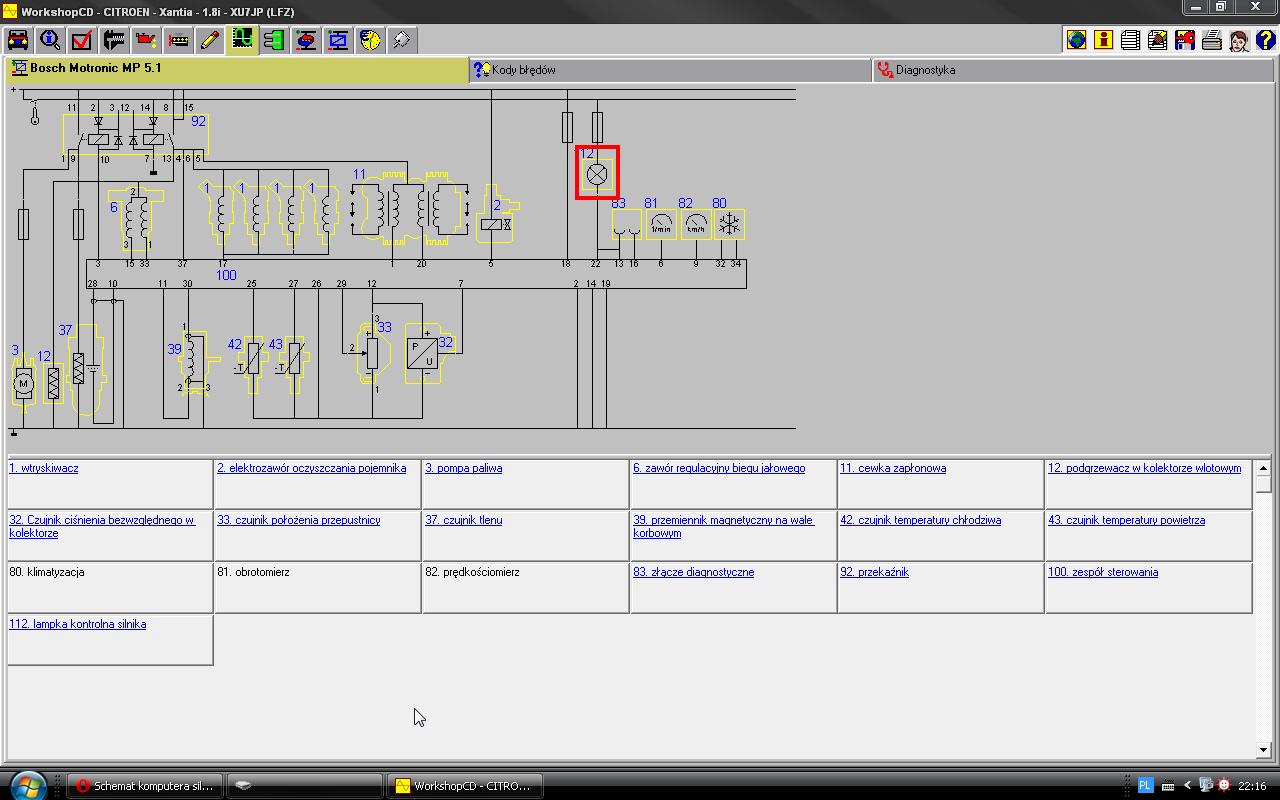The width and height of the screenshot is (1280, 800).
Task: Click the grey spark plug icon
Action: click(x=402, y=40)
